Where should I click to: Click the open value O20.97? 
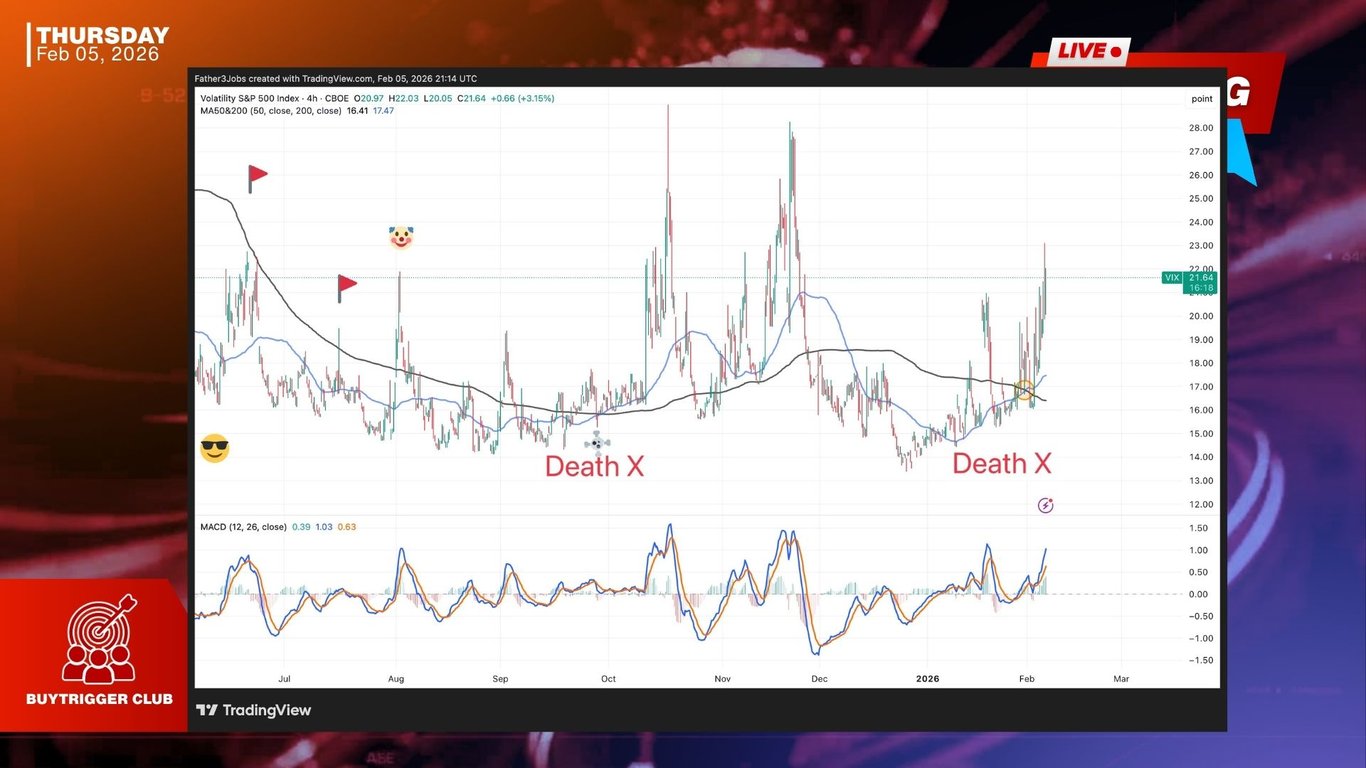[370, 98]
